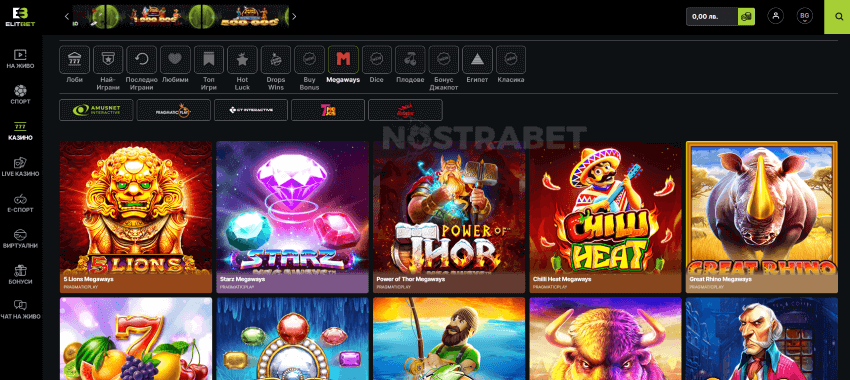Go to Live Казино in sidebar
Viewport: 850px width, 380px height.
tap(20, 167)
